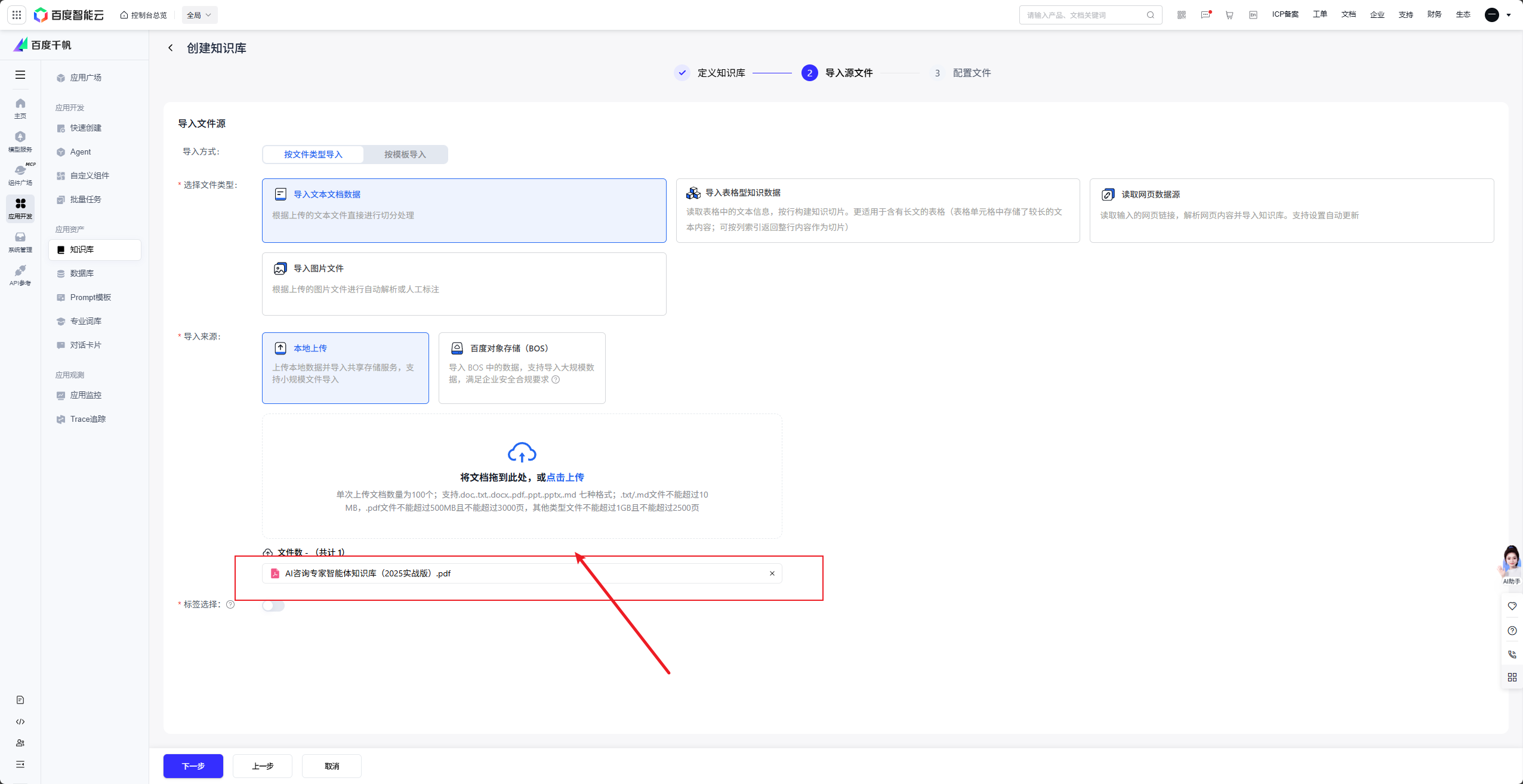Click the 下一步 button
Image resolution: width=1523 pixels, height=784 pixels.
(x=193, y=766)
